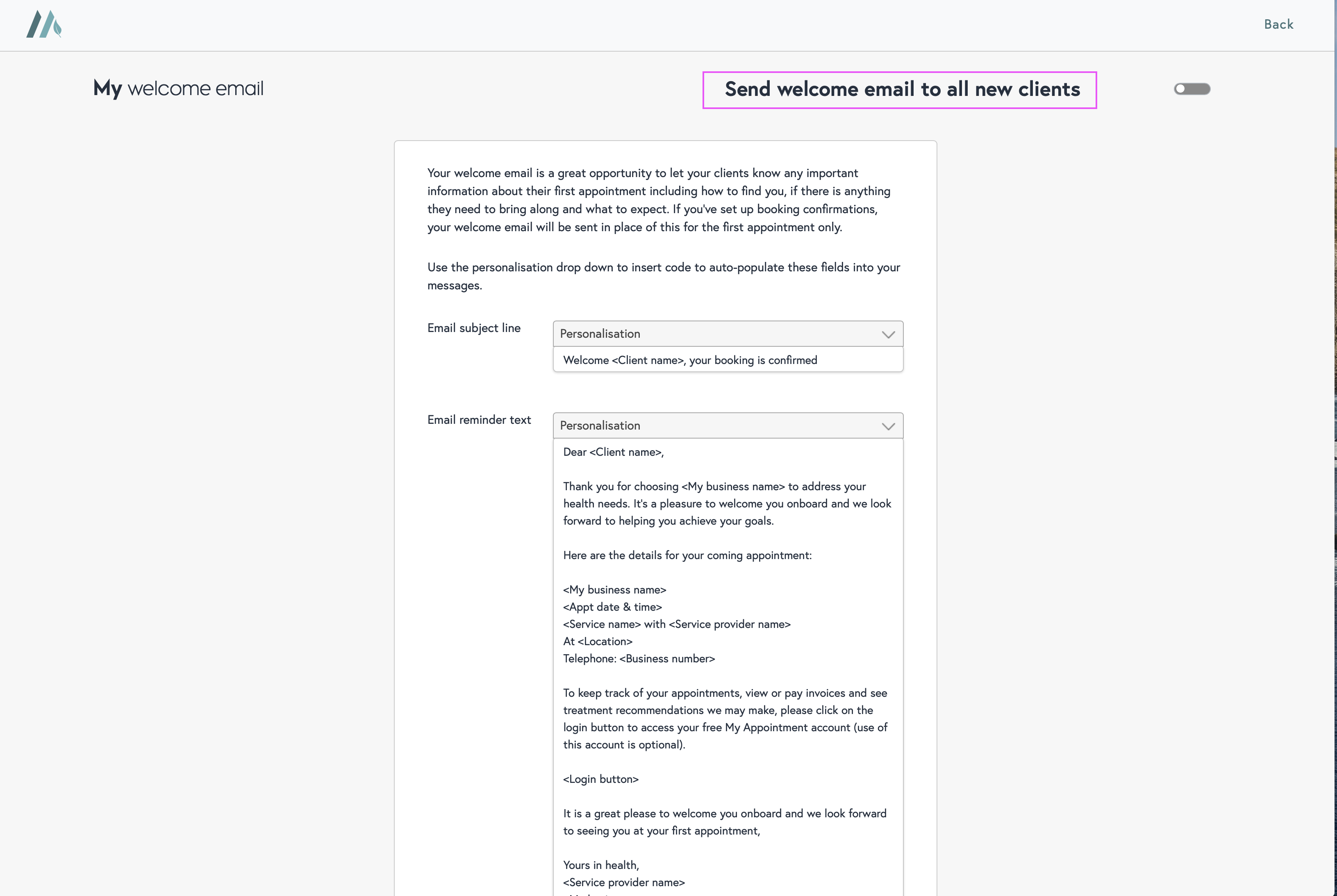Screen dimensions: 1337x896
Task: Enable the send welcome email toggle switch
Action: (1192, 89)
